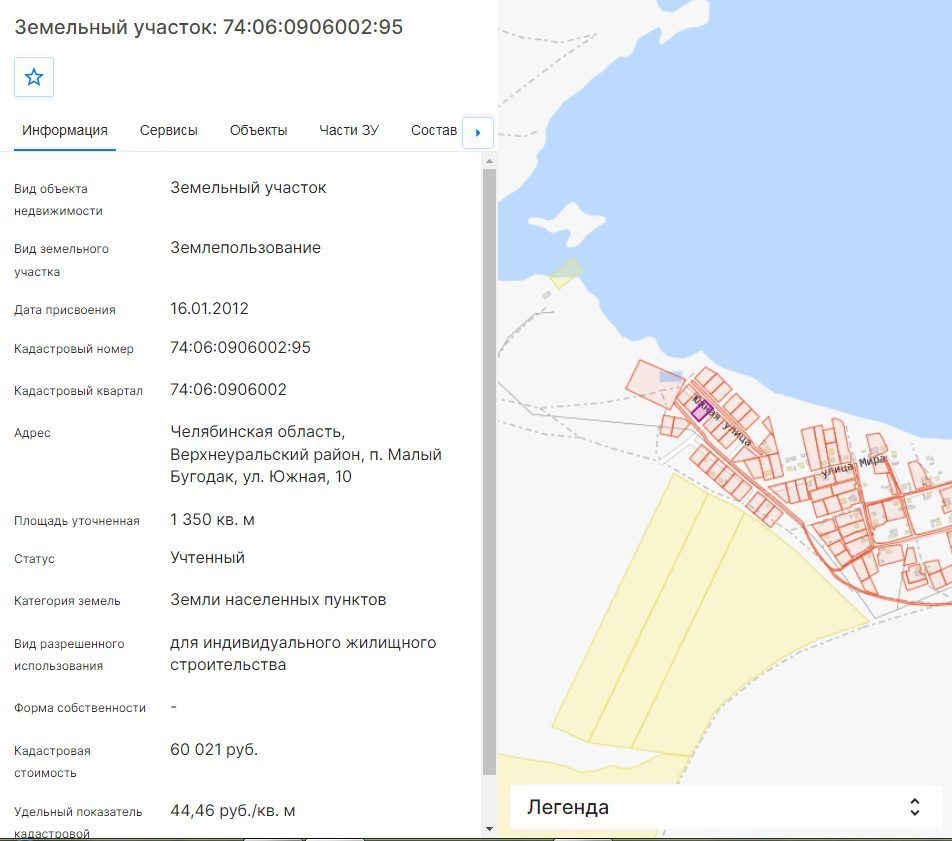Click 'для индивидуального жилищного строительства' value
This screenshot has height=841, width=952.
(303, 653)
